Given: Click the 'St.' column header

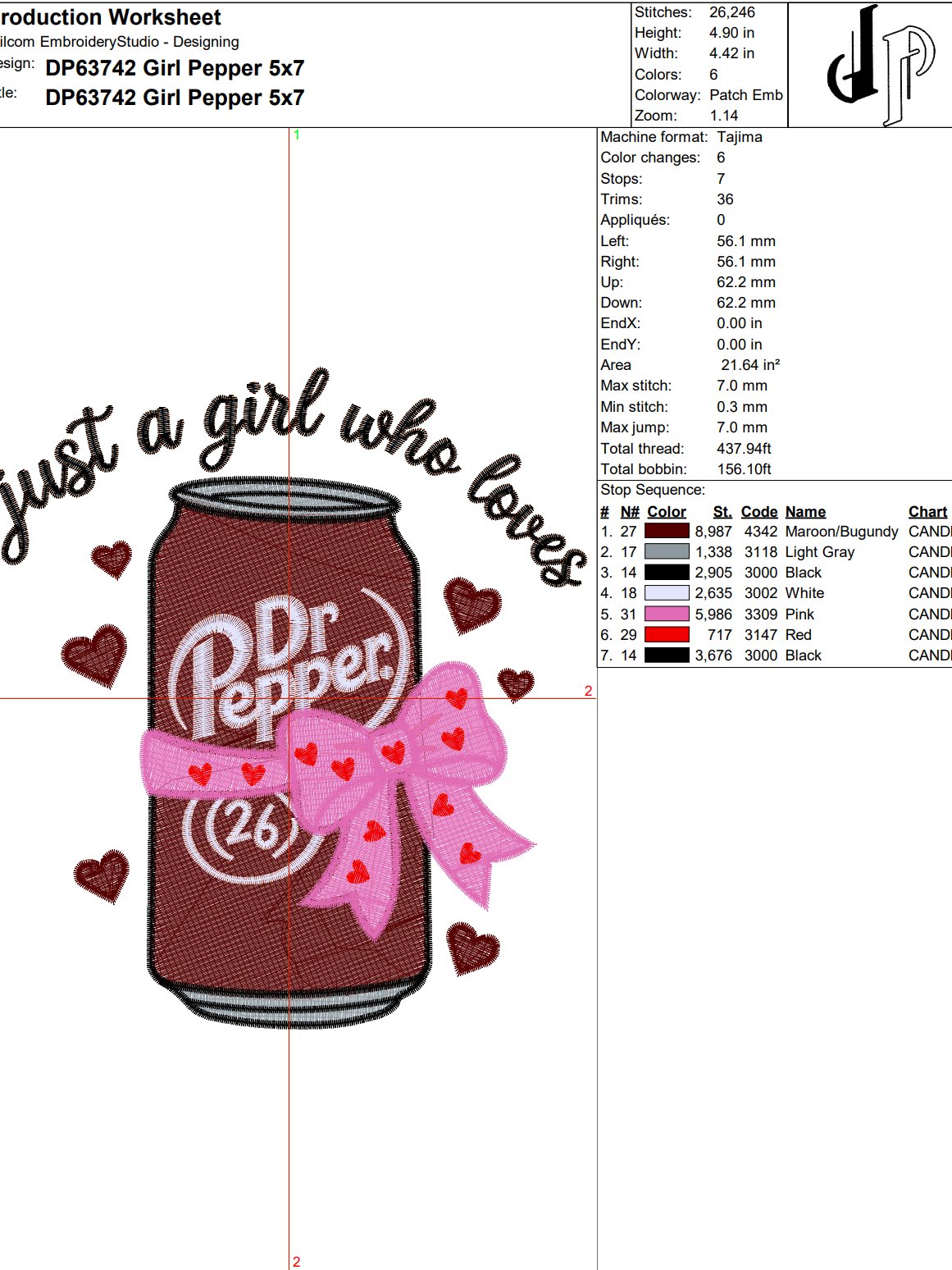Looking at the screenshot, I should point(722,511).
